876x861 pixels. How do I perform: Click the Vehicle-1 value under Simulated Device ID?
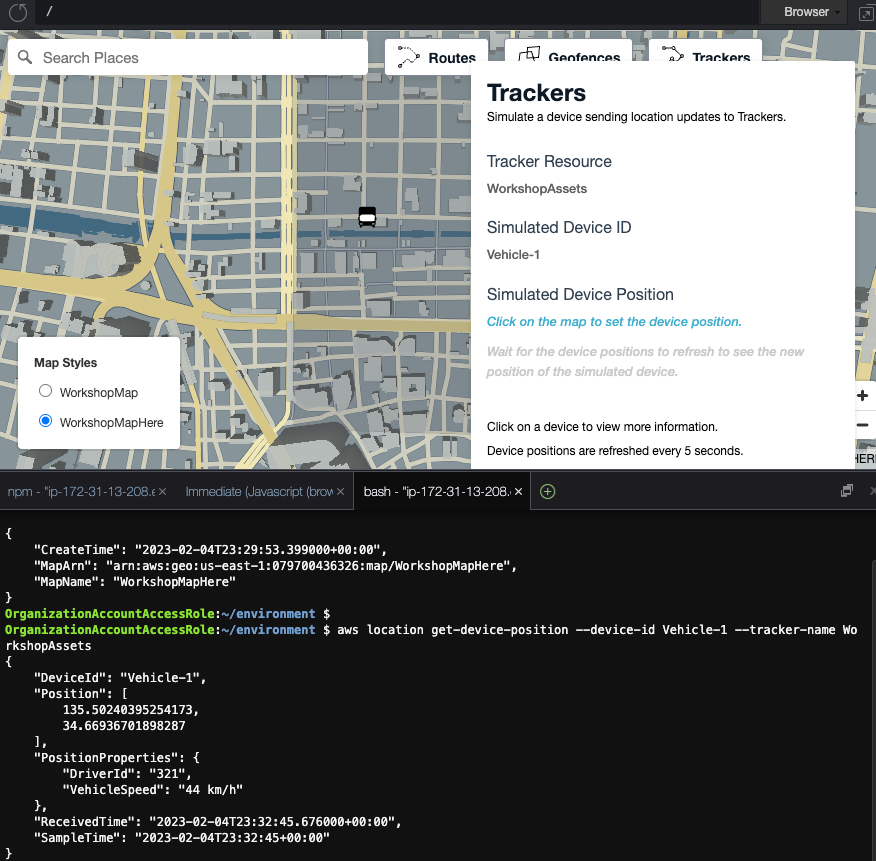tap(513, 255)
